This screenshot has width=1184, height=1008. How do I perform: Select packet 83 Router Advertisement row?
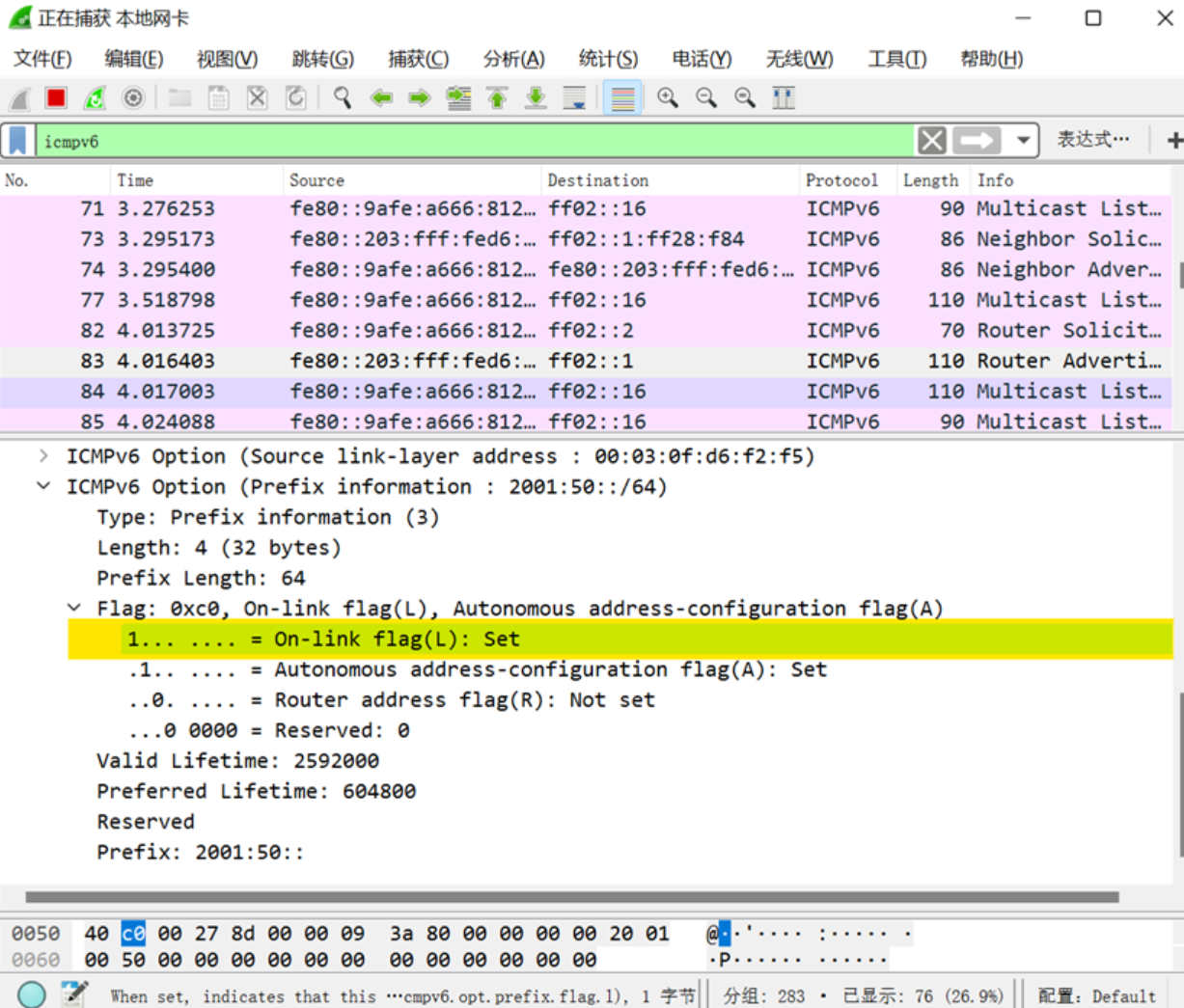(586, 361)
